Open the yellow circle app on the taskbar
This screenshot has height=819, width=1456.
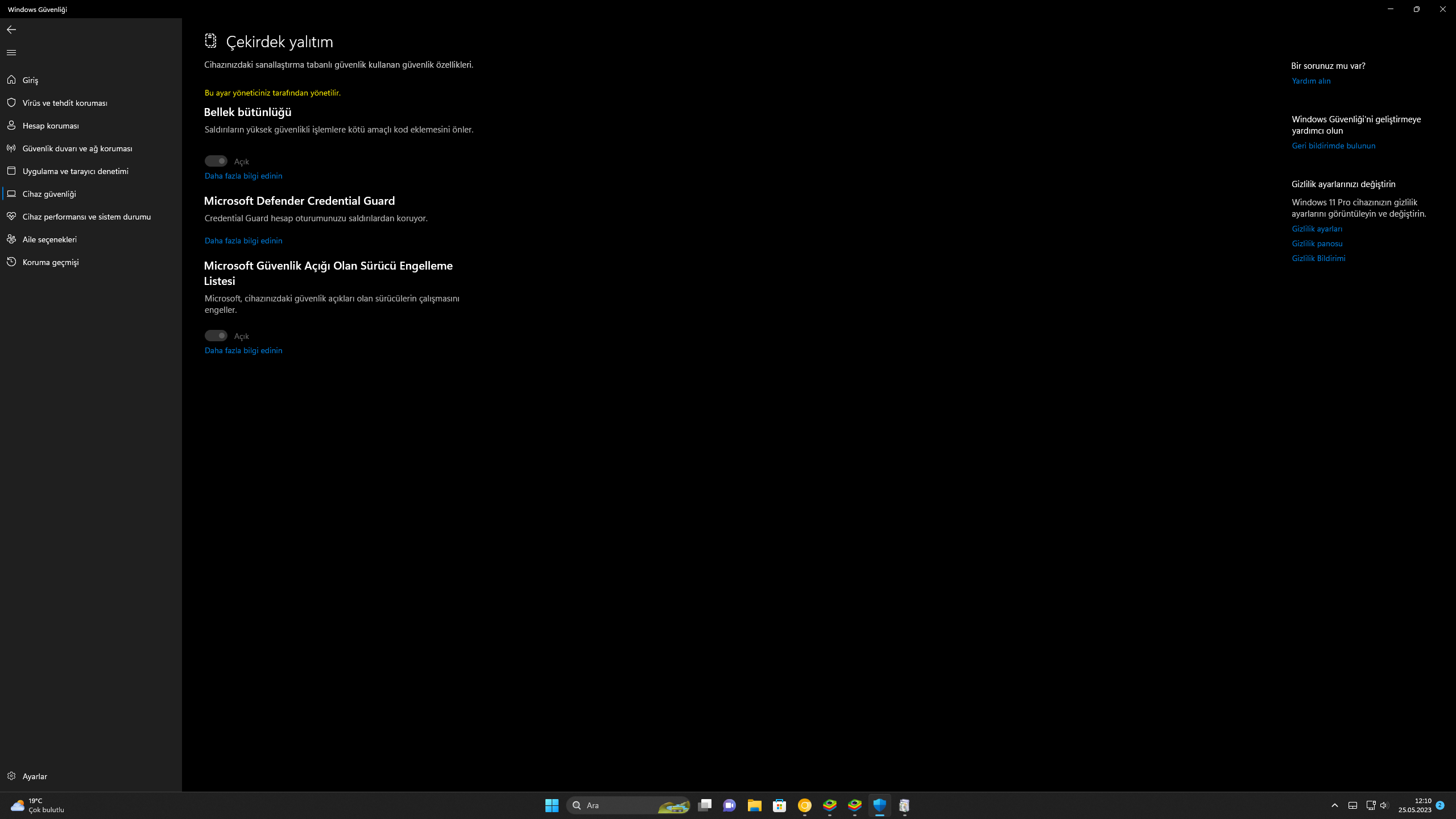pos(805,805)
